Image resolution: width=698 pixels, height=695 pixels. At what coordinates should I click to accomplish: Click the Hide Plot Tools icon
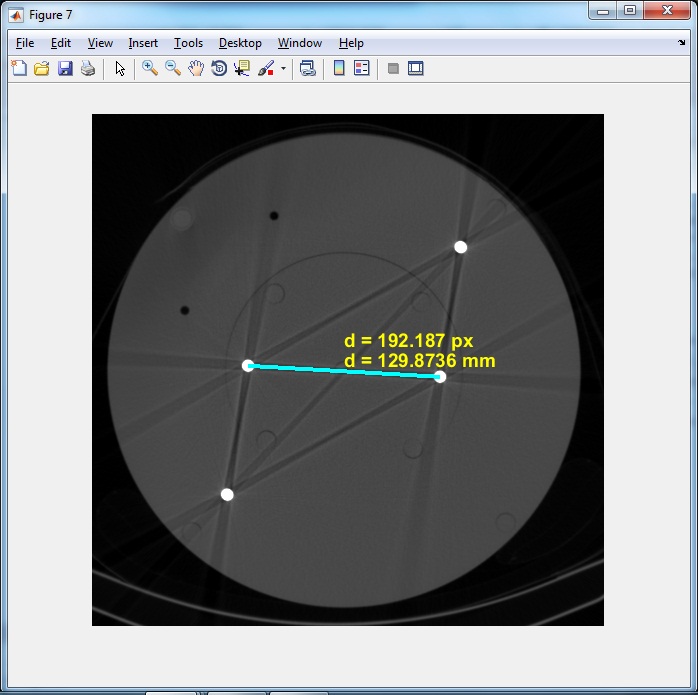393,69
